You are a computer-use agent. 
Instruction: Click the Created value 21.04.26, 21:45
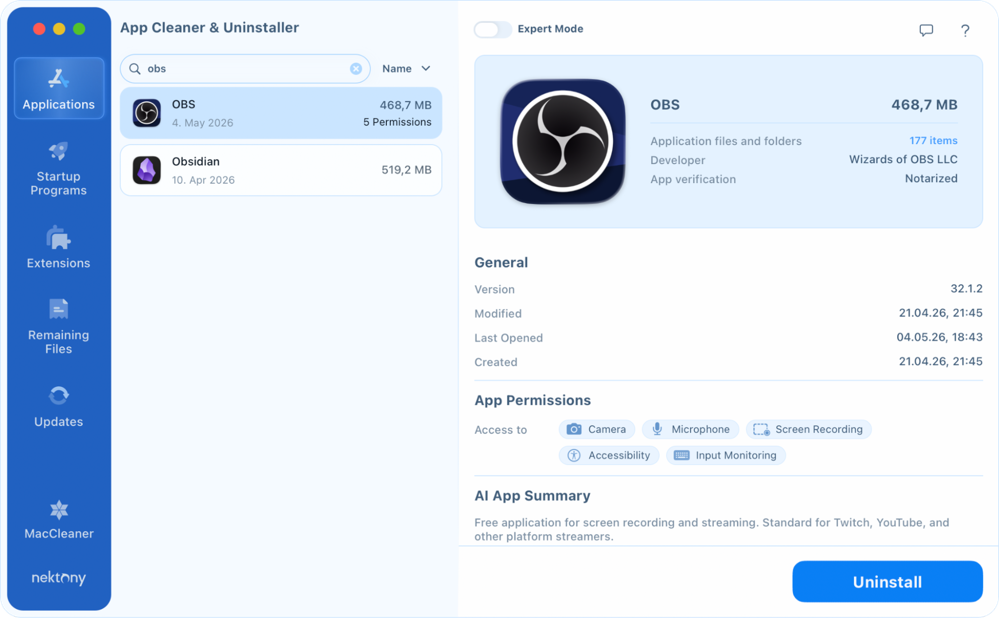point(940,361)
